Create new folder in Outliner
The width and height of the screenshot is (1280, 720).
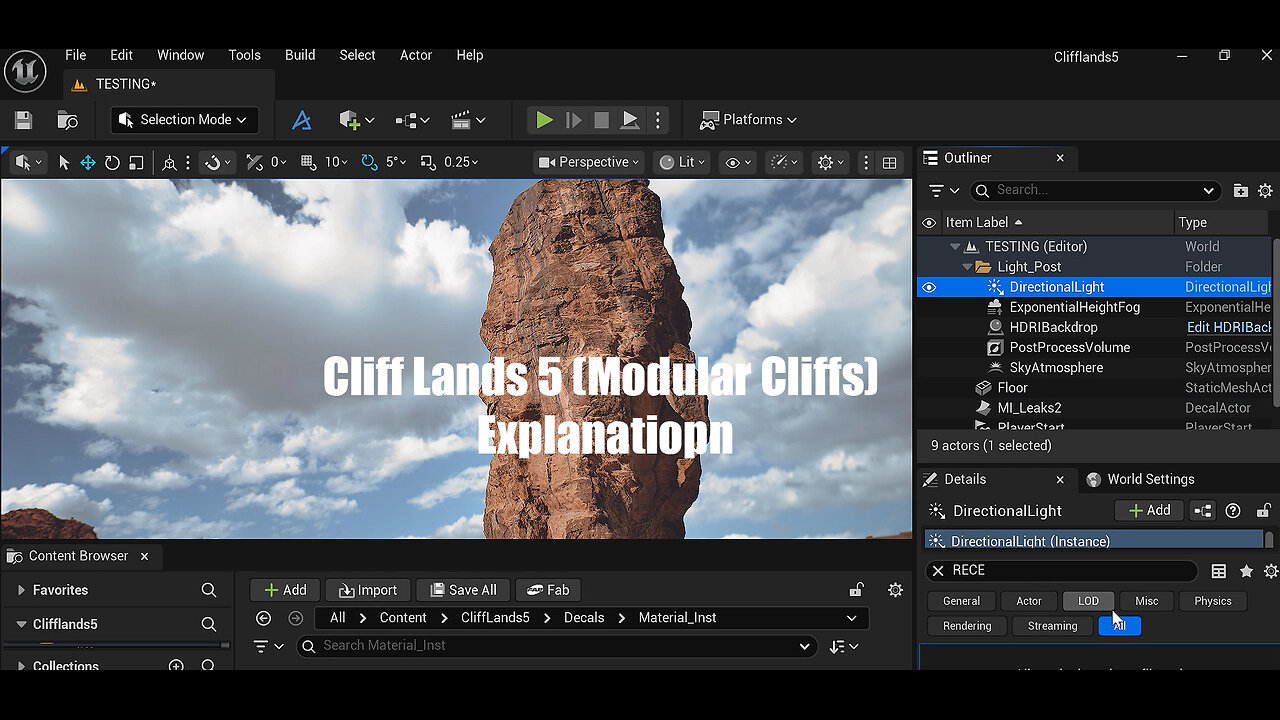coord(1241,190)
